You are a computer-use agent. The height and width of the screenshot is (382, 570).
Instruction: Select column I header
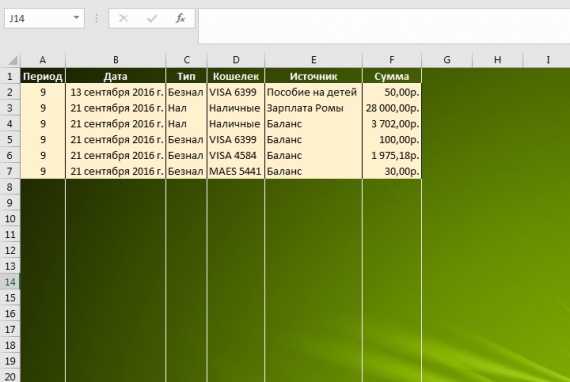(547, 60)
